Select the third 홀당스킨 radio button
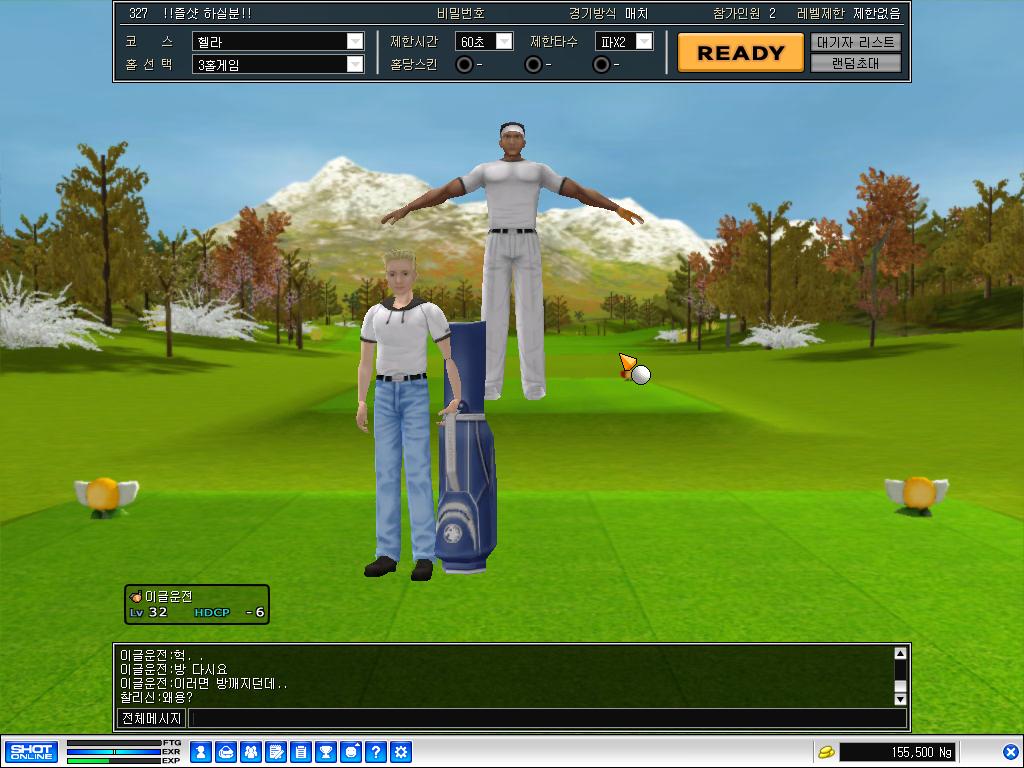1024x768 pixels. [x=601, y=65]
